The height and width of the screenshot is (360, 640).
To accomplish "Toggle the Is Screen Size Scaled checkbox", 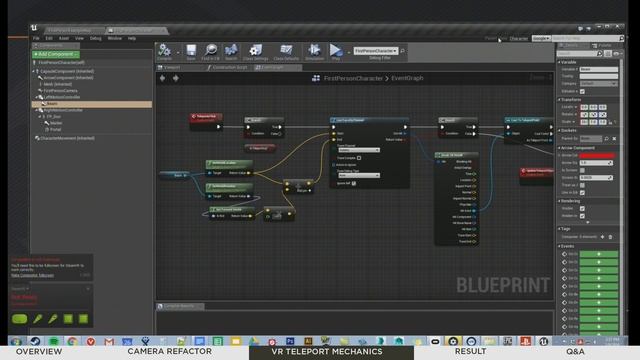I will (x=582, y=170).
